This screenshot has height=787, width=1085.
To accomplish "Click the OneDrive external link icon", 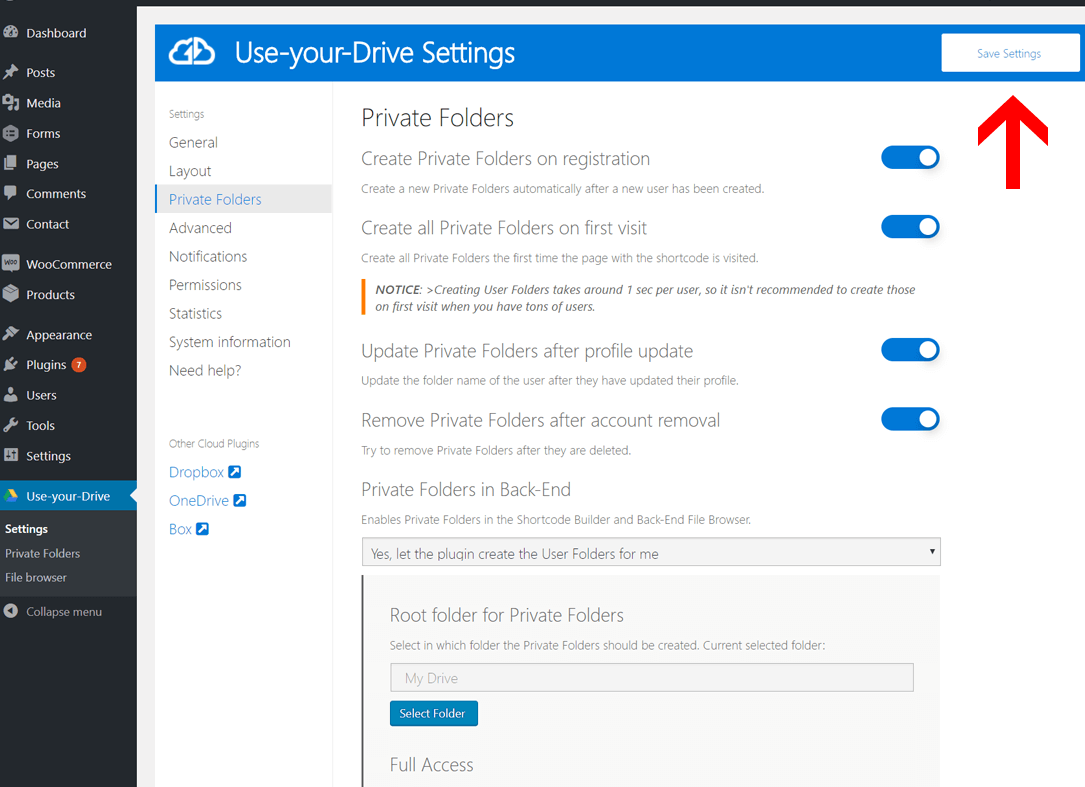I will 239,500.
